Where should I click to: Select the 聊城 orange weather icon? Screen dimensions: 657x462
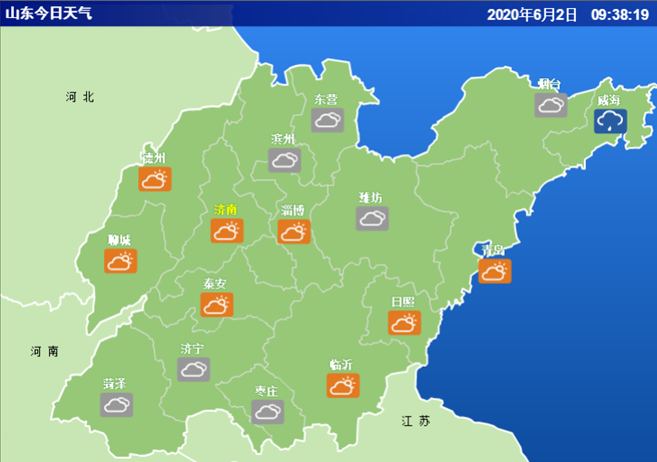coord(121,261)
